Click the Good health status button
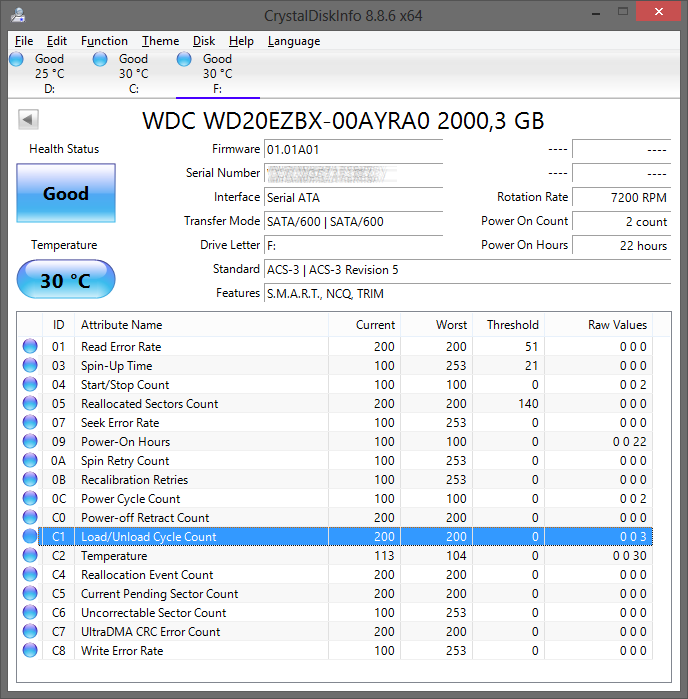The height and width of the screenshot is (699, 688). tap(66, 193)
